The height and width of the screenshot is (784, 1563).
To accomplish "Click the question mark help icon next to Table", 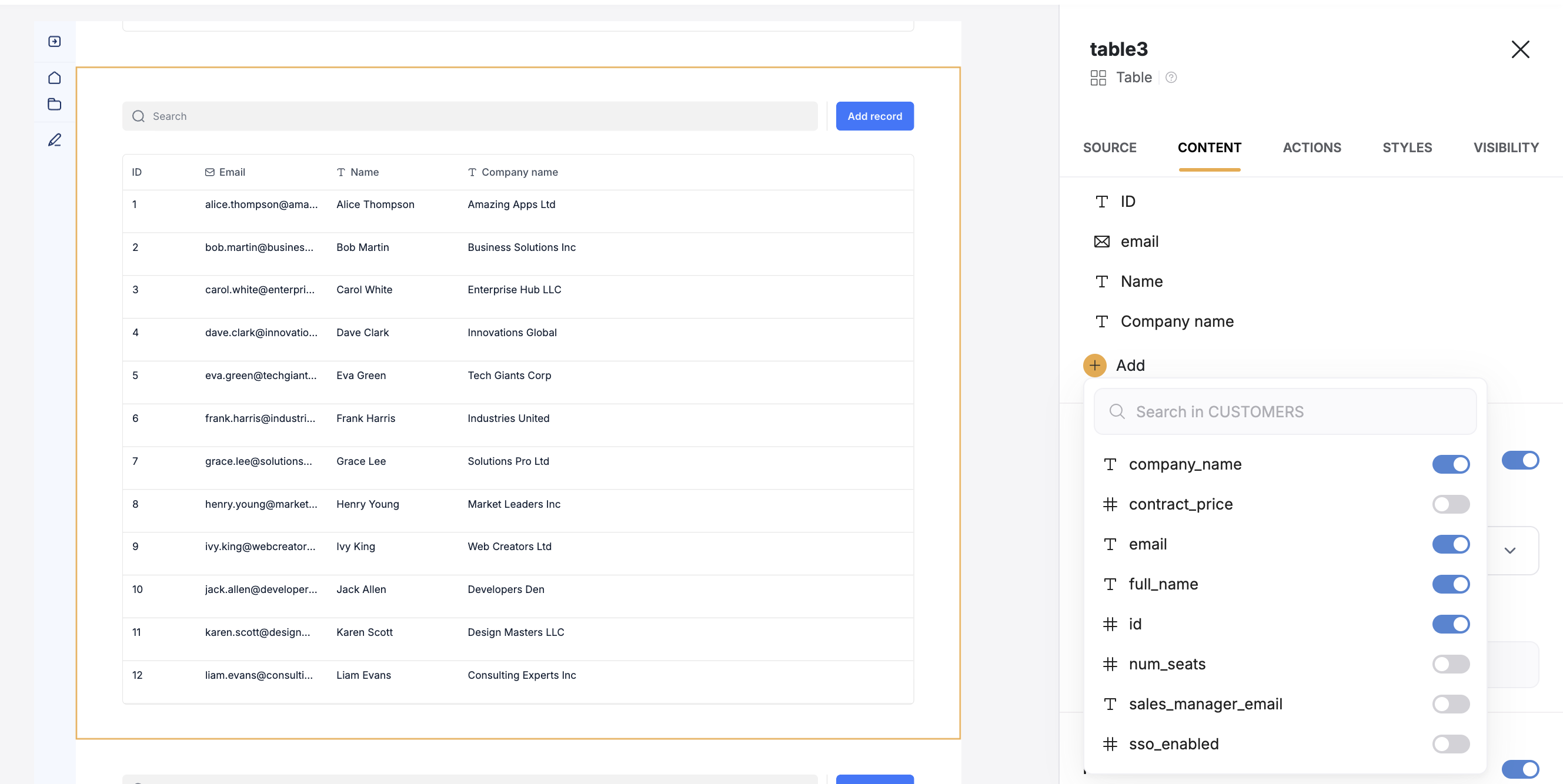I will pyautogui.click(x=1171, y=77).
